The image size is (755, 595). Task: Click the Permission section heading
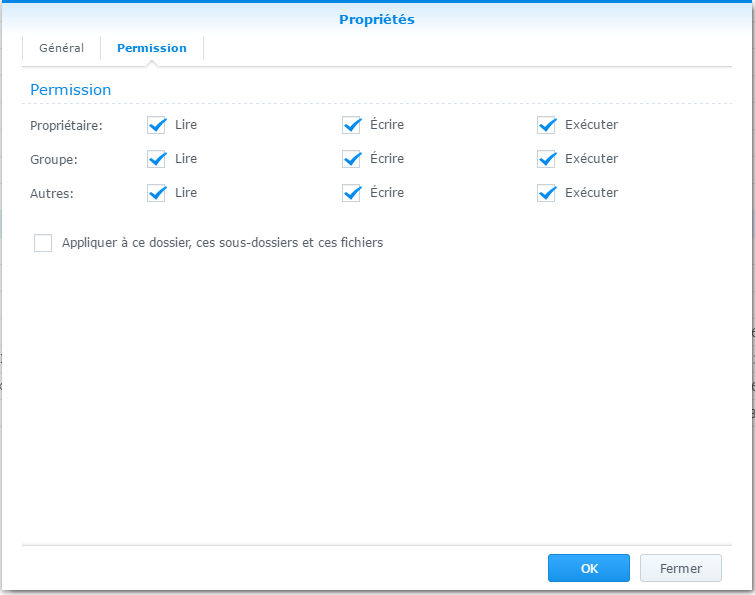point(70,90)
